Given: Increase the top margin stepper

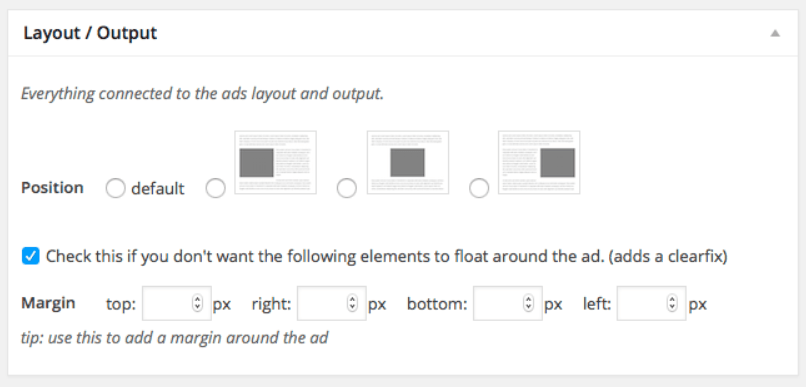Looking at the screenshot, I should (x=197, y=300).
